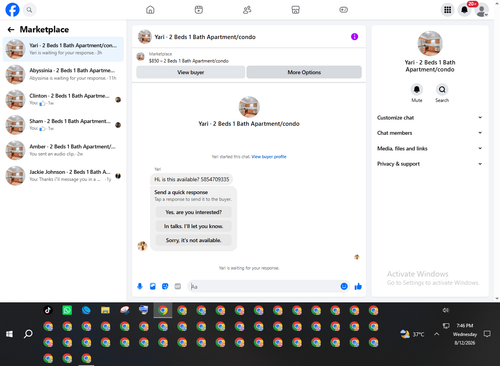Open the Marketplace storefront icon
This screenshot has height=366, width=500.
[x=295, y=10]
